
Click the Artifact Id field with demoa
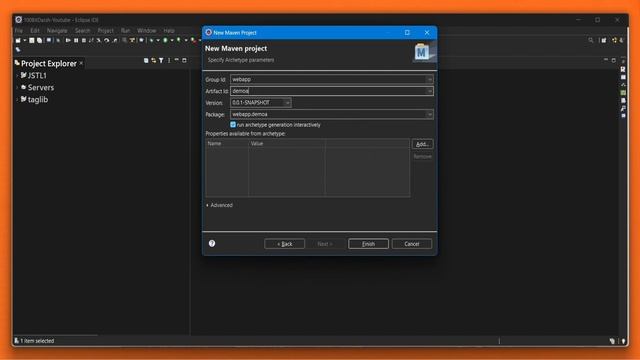(x=332, y=91)
